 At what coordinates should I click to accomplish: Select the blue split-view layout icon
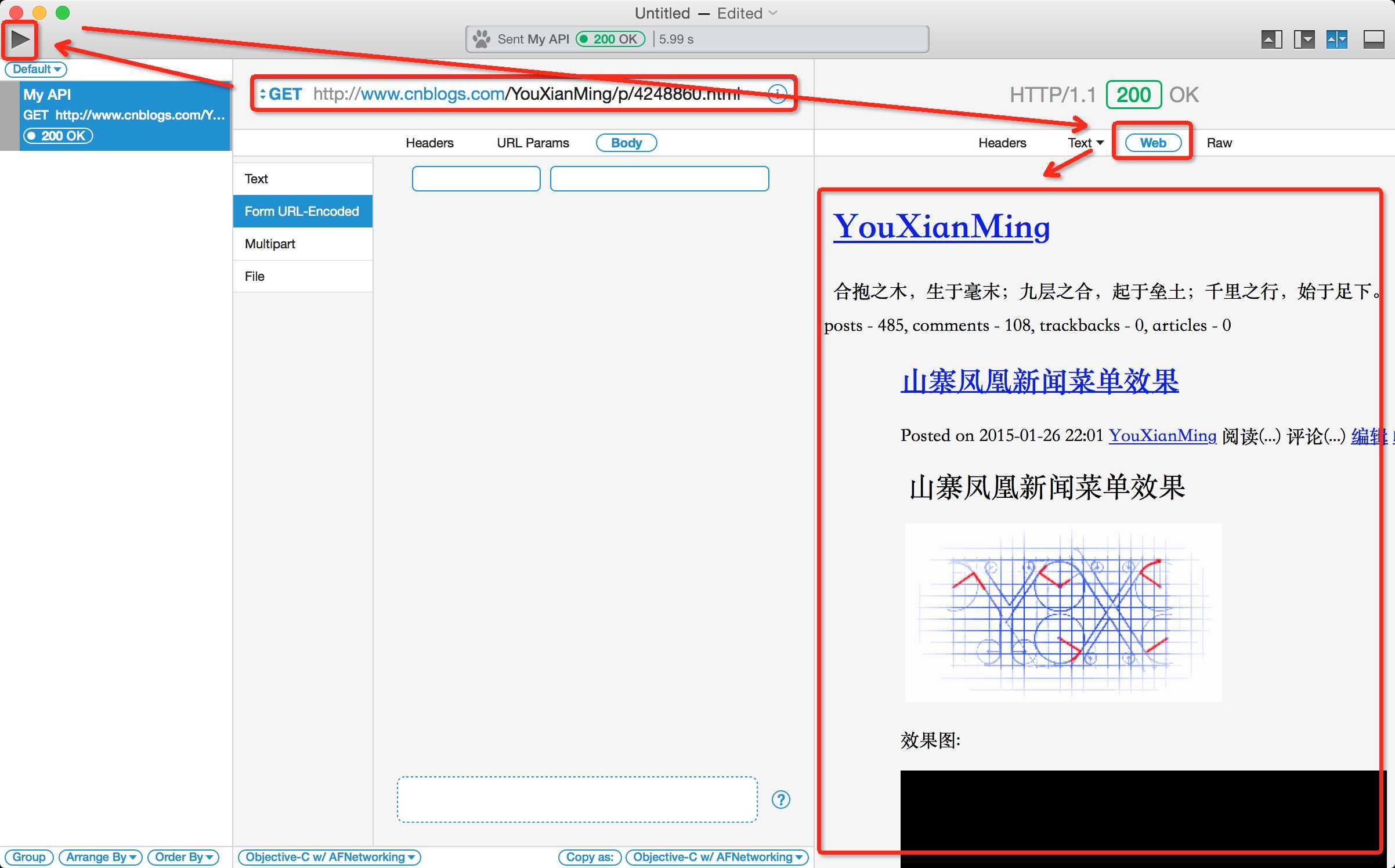pyautogui.click(x=1336, y=39)
